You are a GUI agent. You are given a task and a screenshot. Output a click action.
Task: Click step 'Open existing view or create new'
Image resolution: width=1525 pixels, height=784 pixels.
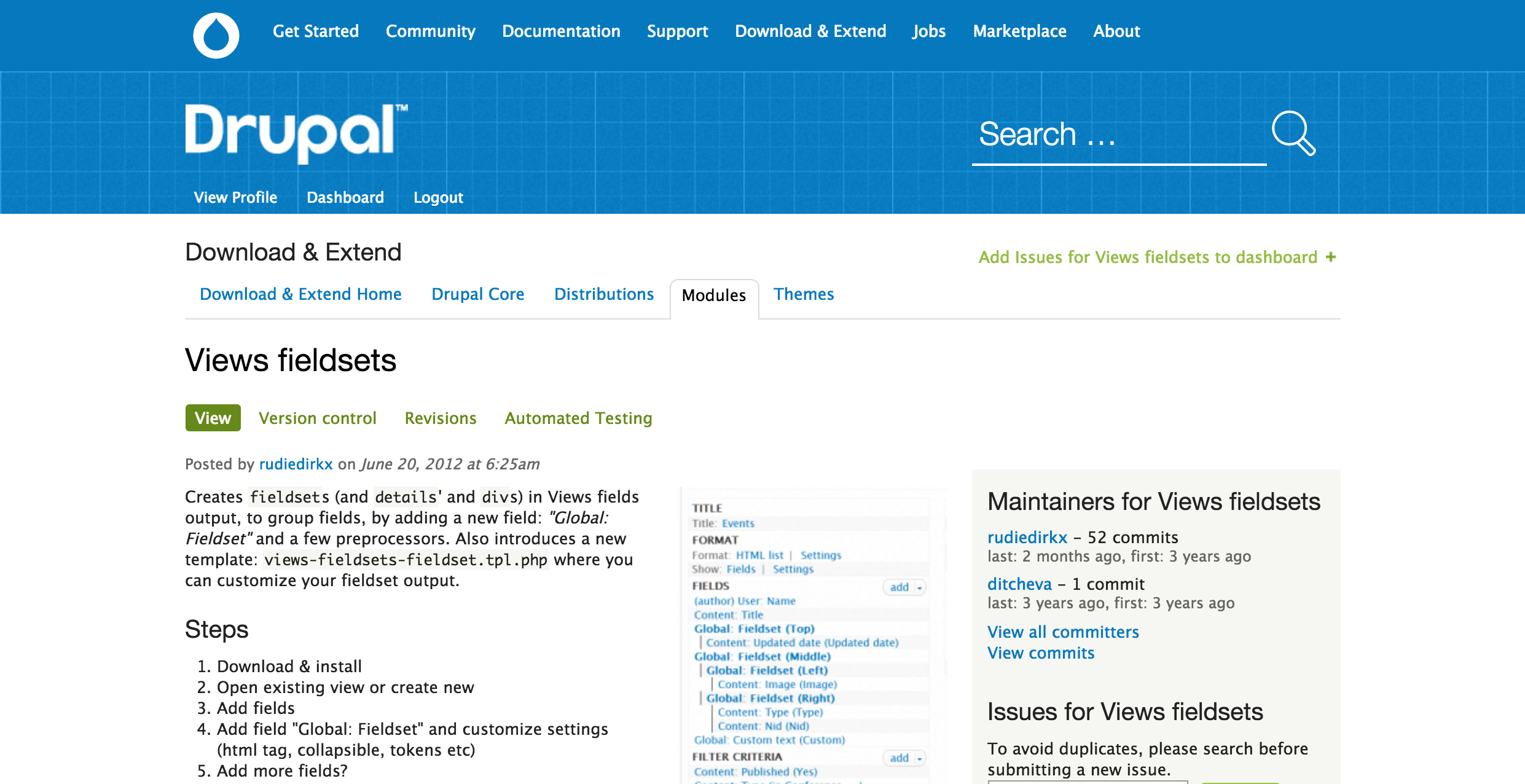click(x=345, y=687)
